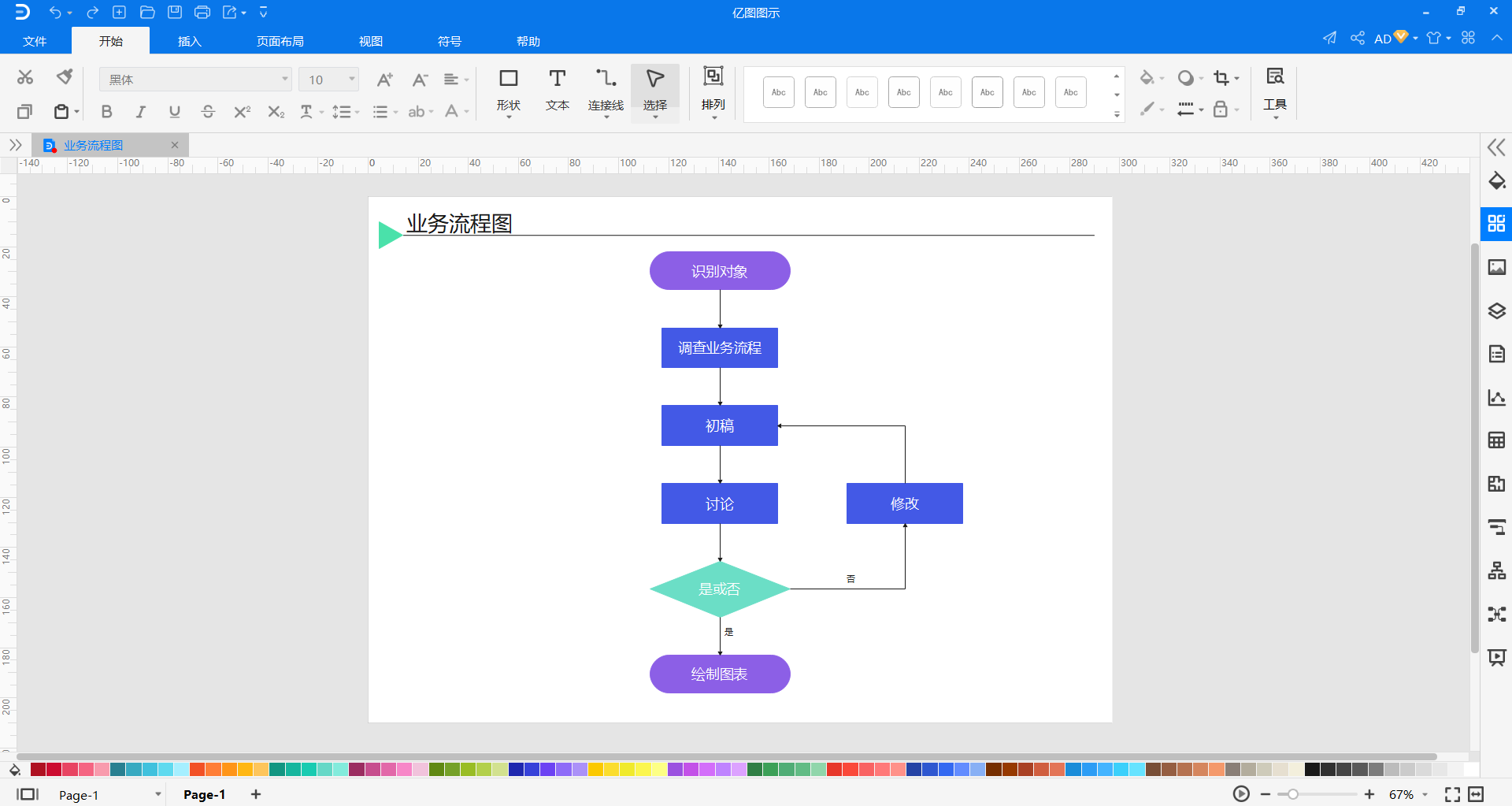This screenshot has width=1512, height=806.
Task: Select the 是或否 decision diamond
Action: [x=719, y=589]
